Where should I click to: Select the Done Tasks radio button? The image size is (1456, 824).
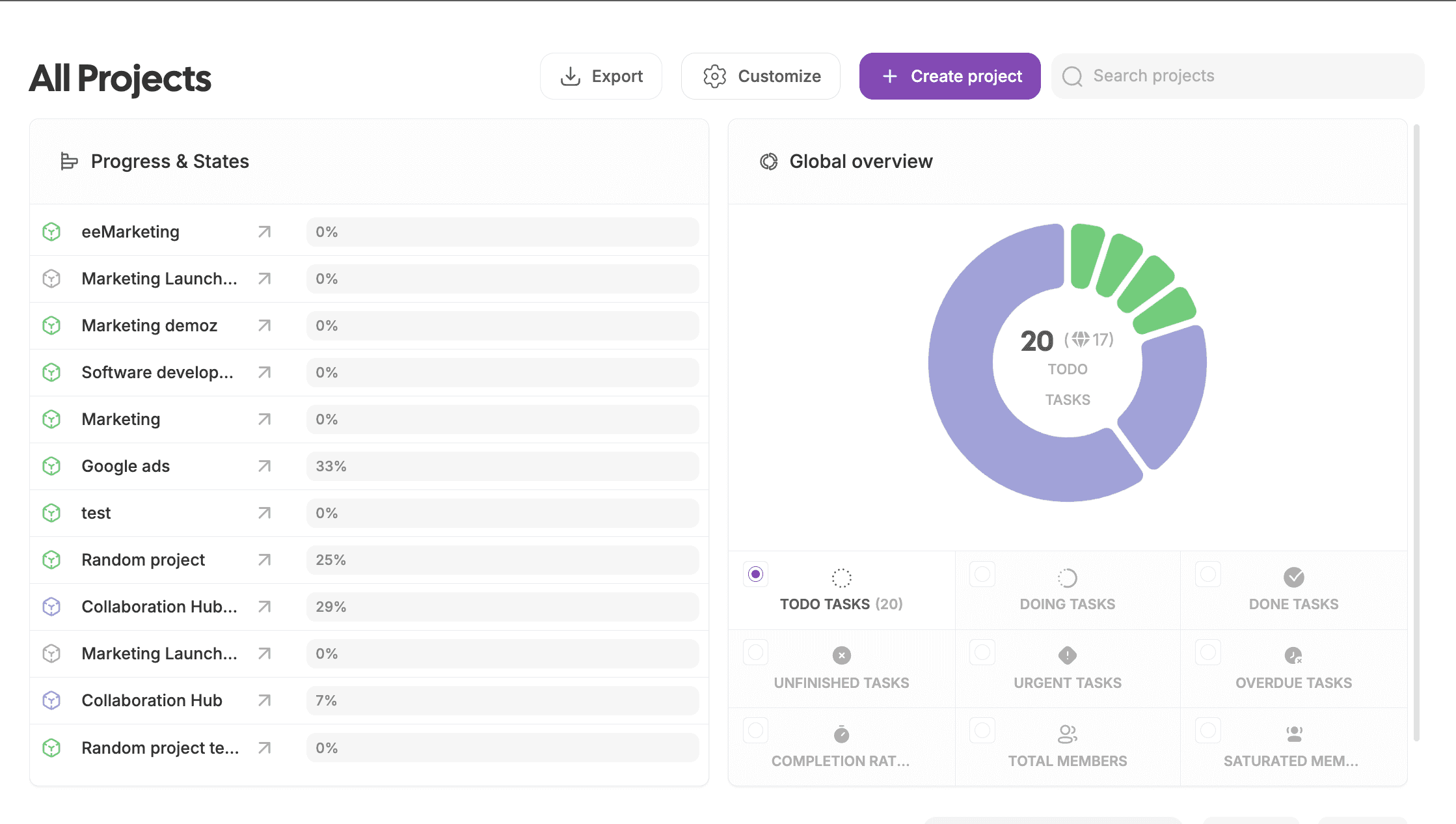(x=1208, y=575)
